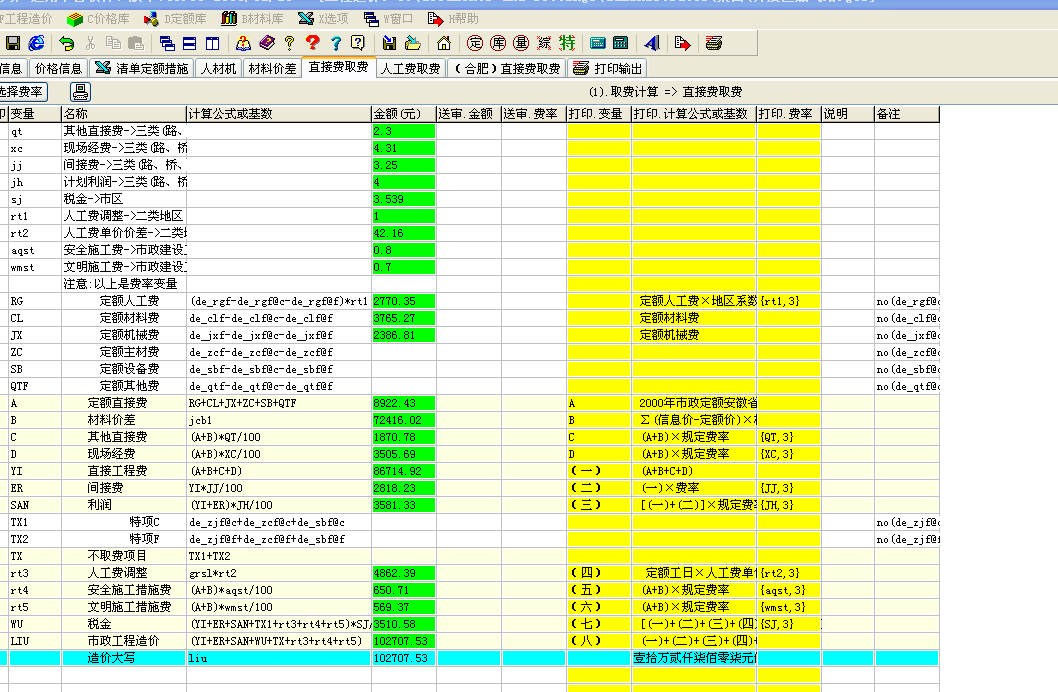This screenshot has height=692, width=1058.
Task: Click the green Undo arrow icon
Action: [x=66, y=43]
